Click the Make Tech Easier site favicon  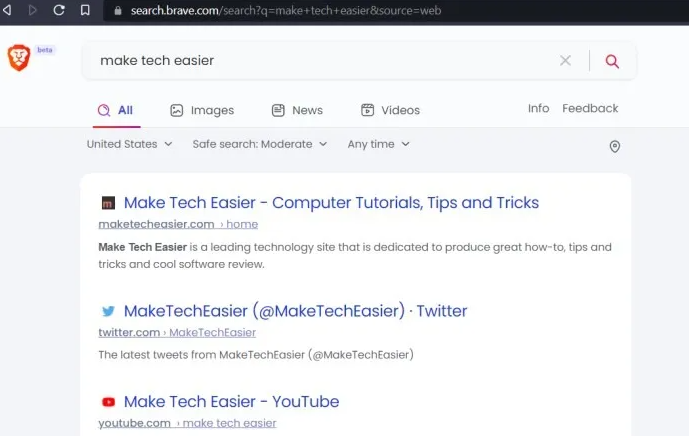(108, 203)
